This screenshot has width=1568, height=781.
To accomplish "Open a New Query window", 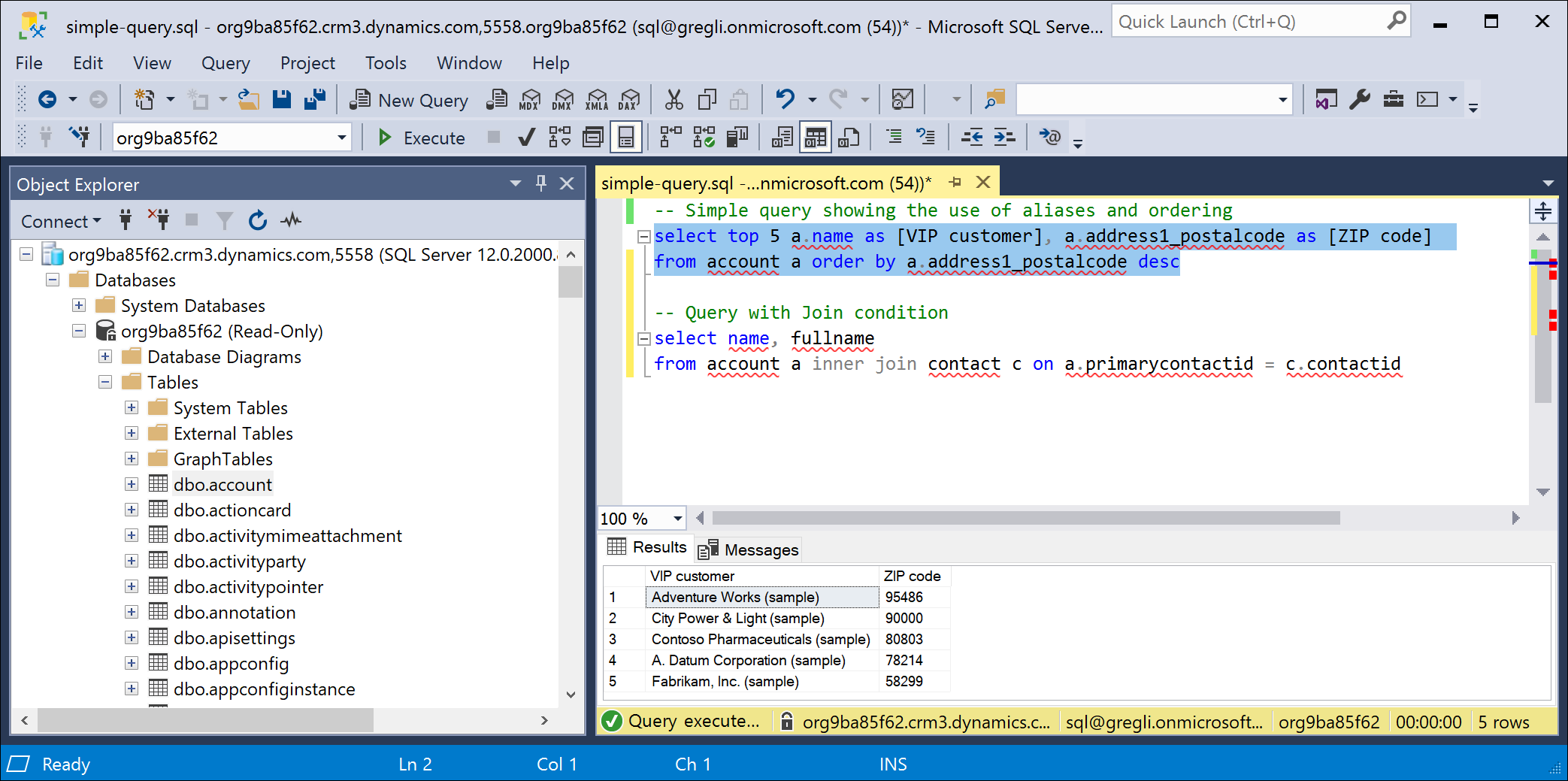I will (x=408, y=98).
